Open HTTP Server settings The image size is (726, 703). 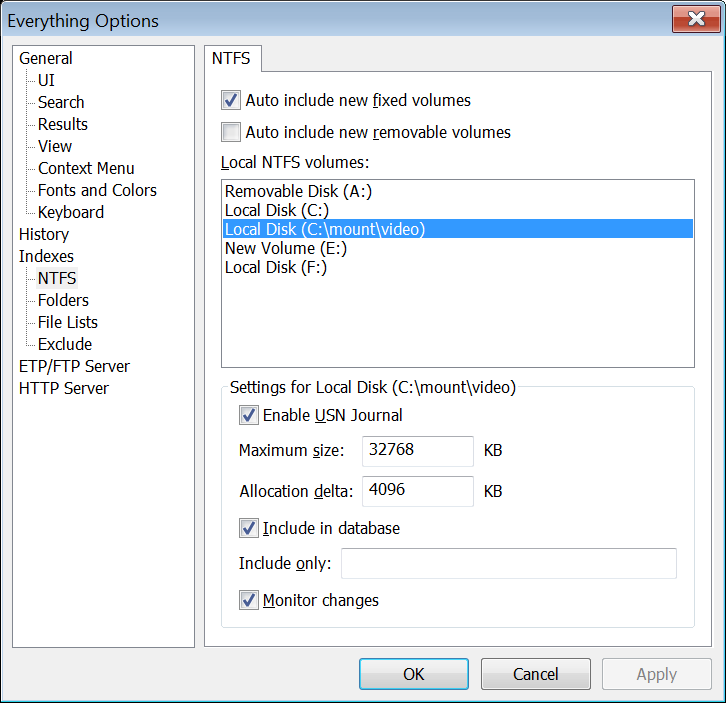pos(63,388)
